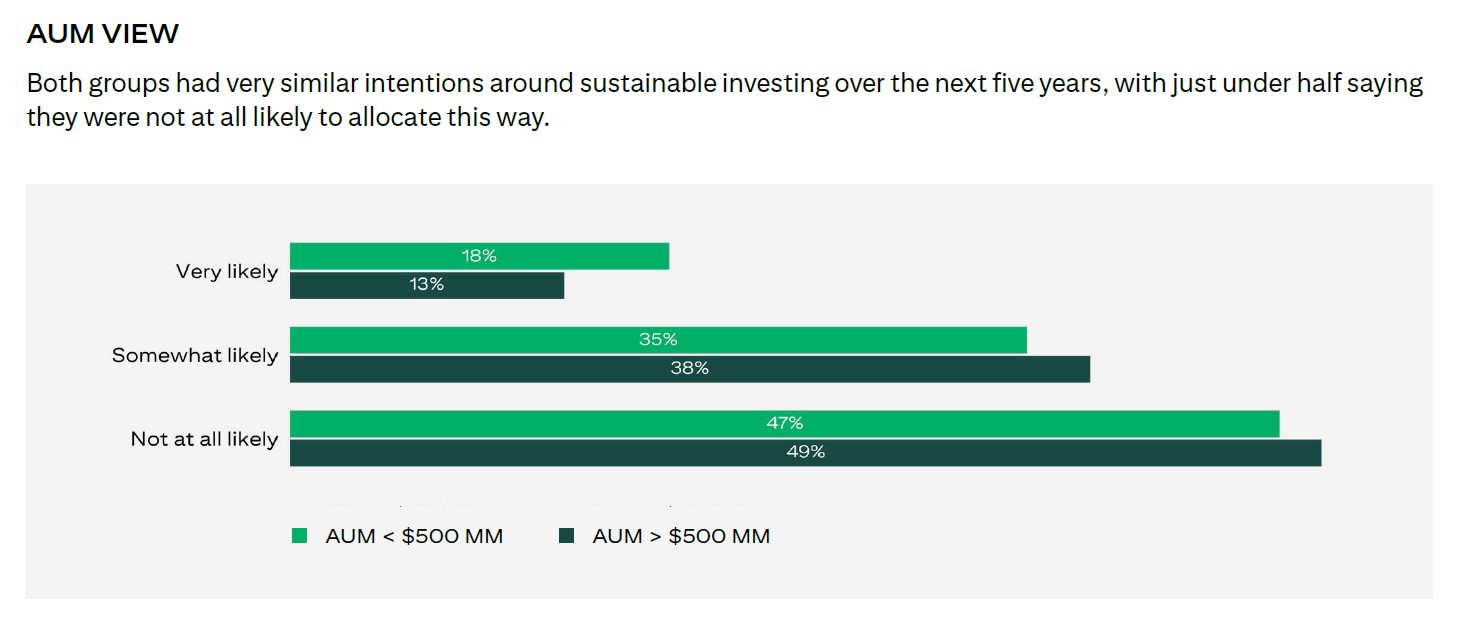
Task: Click the '47%' data label text
Action: coord(785,423)
